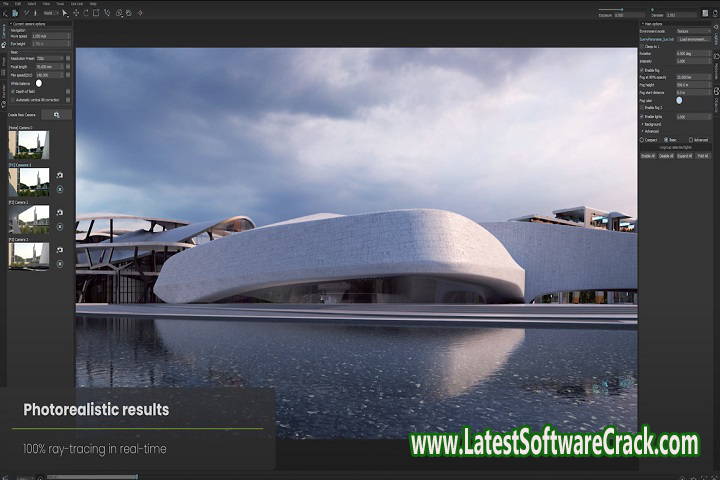Toggle the Enable fog checkbox
720x480 pixels.
coord(642,69)
